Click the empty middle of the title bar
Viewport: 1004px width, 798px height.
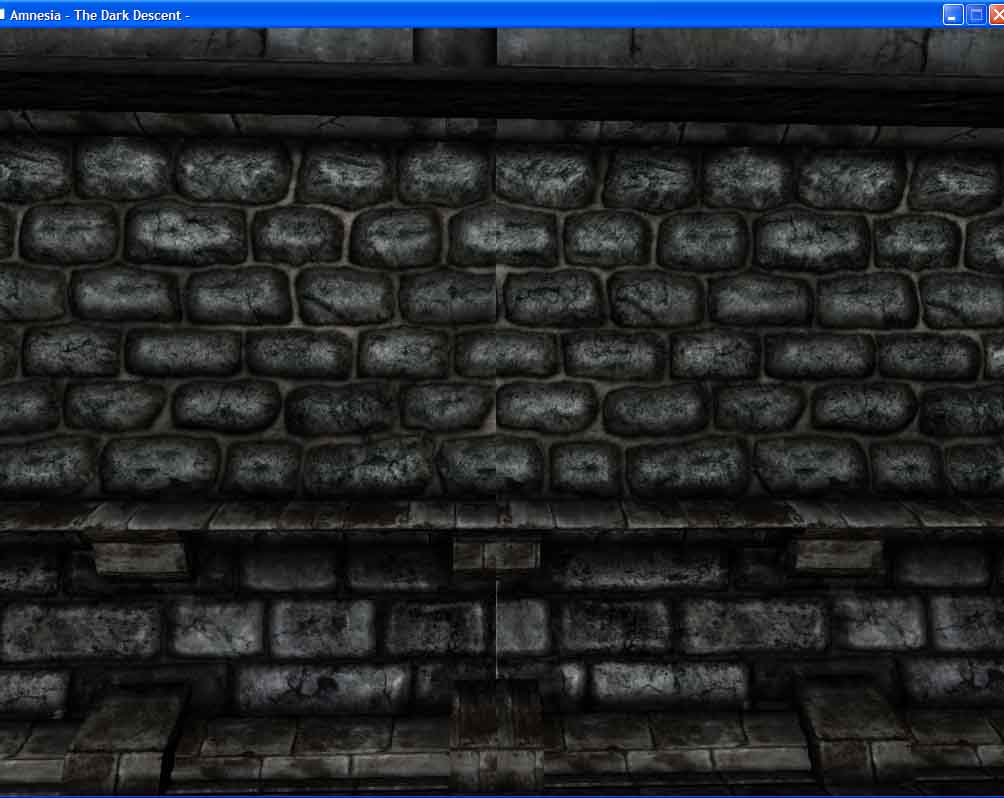560,14
